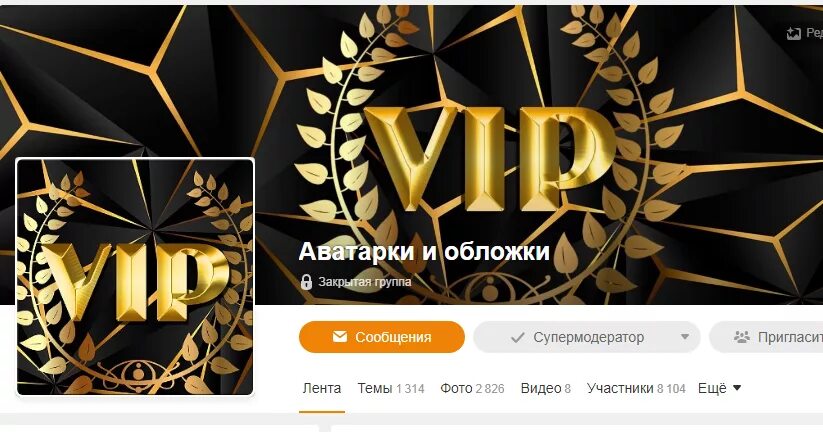Viewport: 823px width, 432px height.
Task: Click the group title Аватарки и обложки
Action: pos(424,252)
